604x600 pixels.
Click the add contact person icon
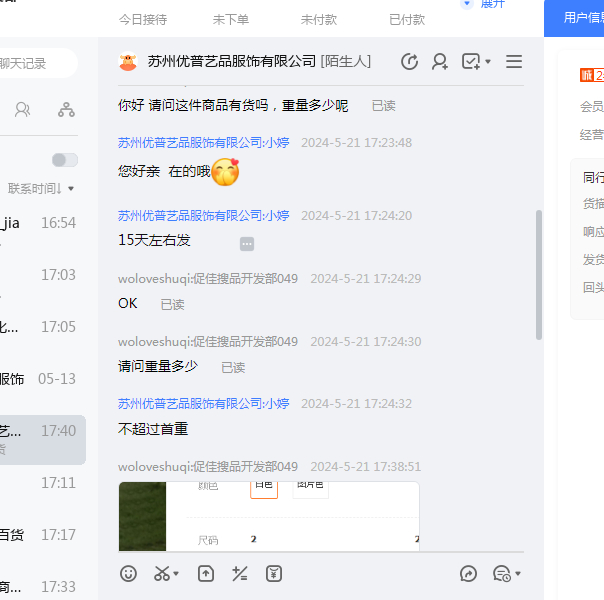pos(439,62)
